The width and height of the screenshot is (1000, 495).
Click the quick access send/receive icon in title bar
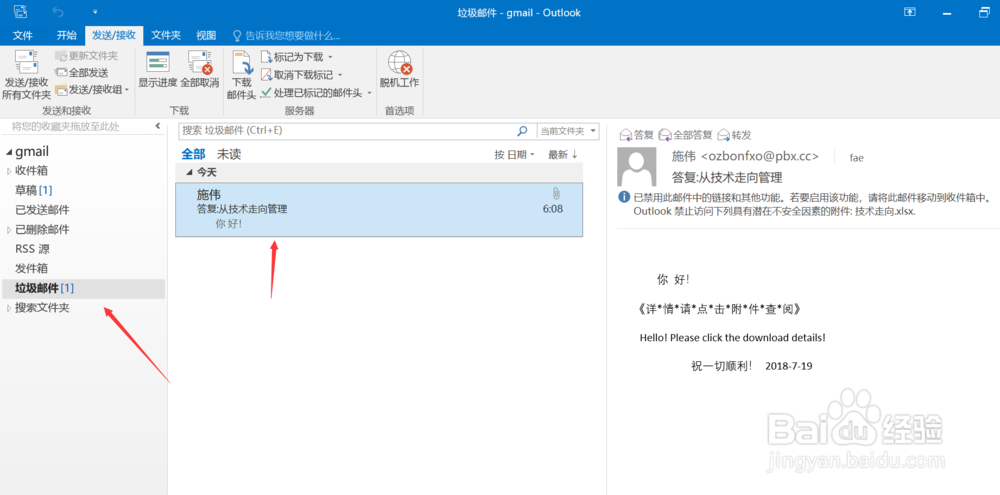coord(20,11)
